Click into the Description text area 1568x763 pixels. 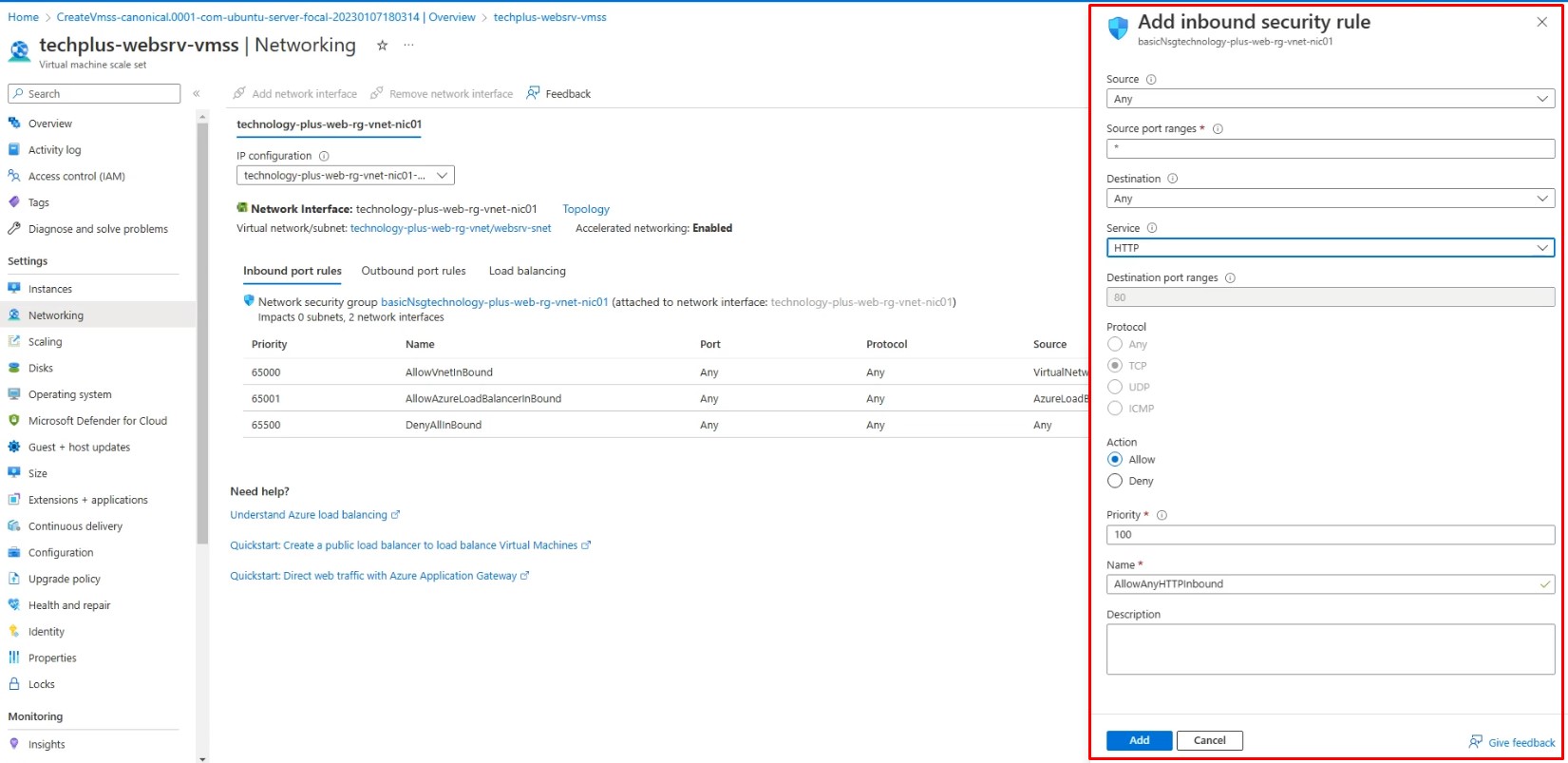point(1330,649)
